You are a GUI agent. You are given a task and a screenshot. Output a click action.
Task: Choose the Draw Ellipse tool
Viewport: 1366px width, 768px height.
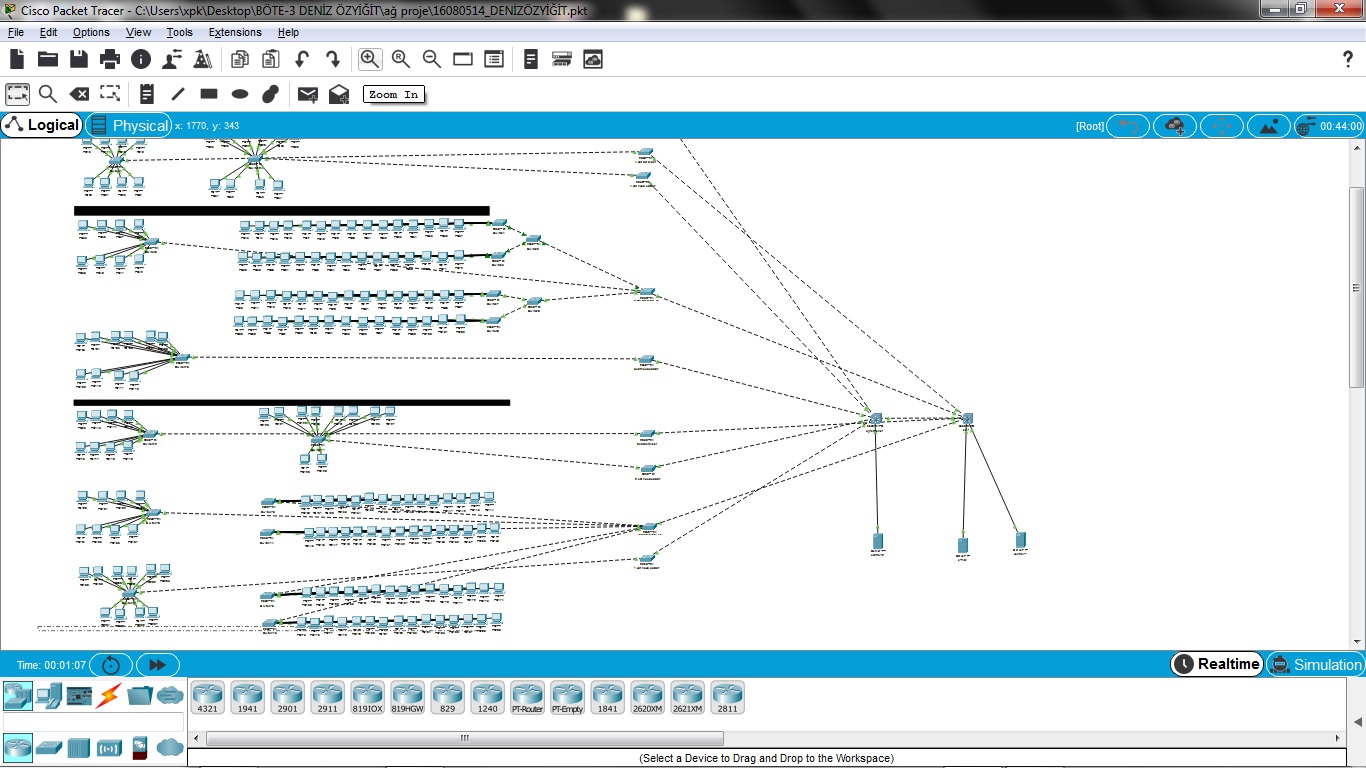click(x=240, y=94)
